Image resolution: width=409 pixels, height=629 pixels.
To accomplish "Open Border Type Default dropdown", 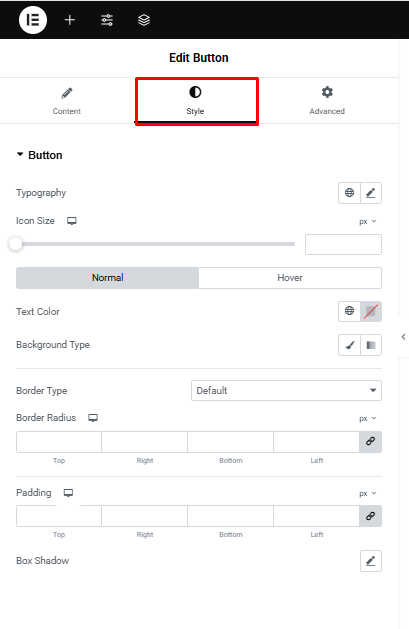I will 286,390.
